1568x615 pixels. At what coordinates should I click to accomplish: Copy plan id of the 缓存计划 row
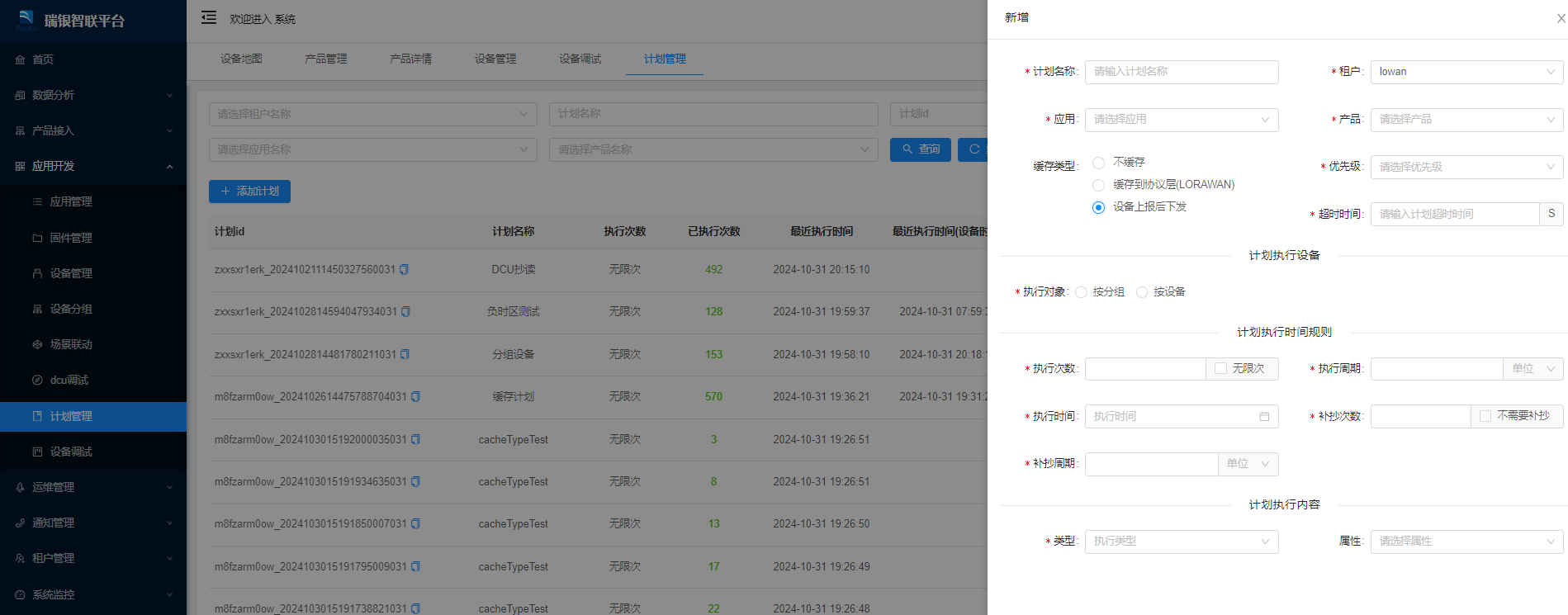point(415,396)
